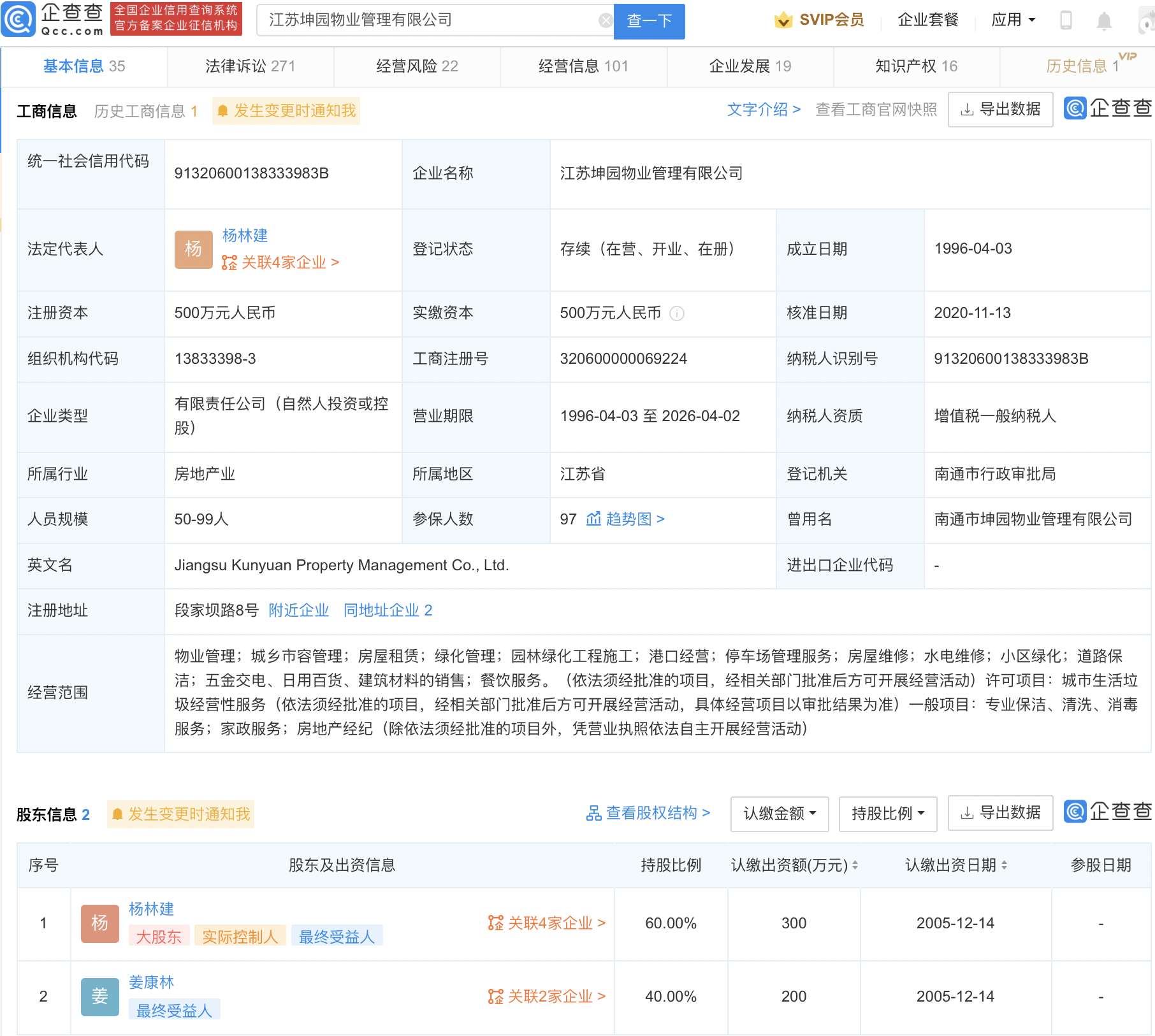Open the 经营信息 101 tab
This screenshot has height=1036, width=1155.
coord(583,66)
